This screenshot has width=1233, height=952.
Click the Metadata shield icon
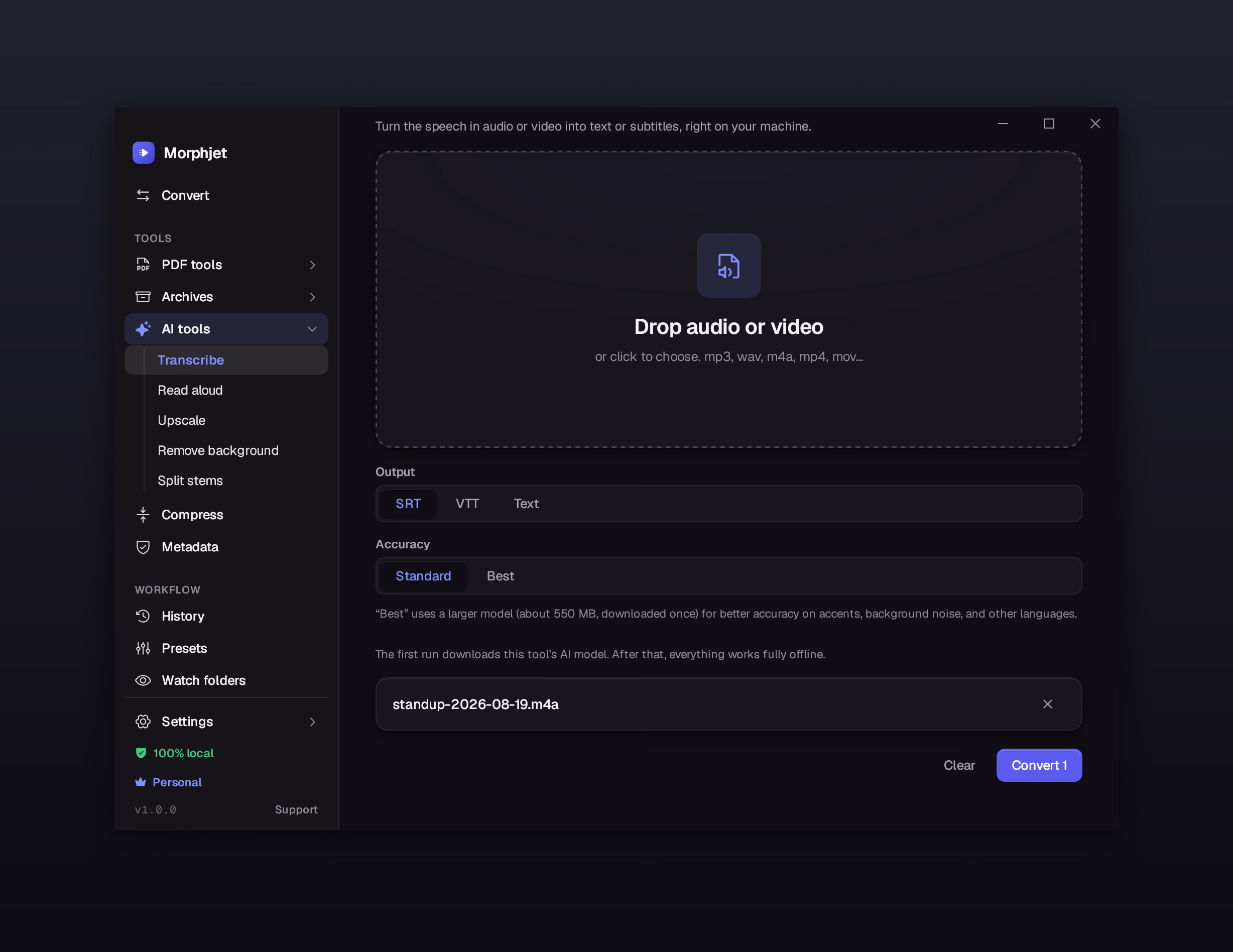143,547
